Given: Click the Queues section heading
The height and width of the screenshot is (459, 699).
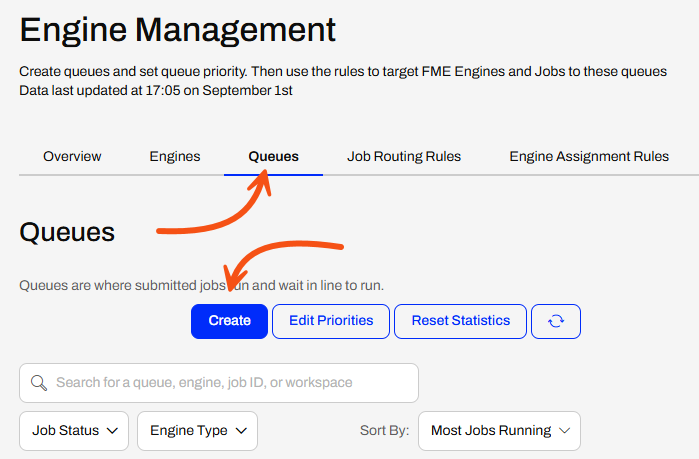Looking at the screenshot, I should click(67, 232).
